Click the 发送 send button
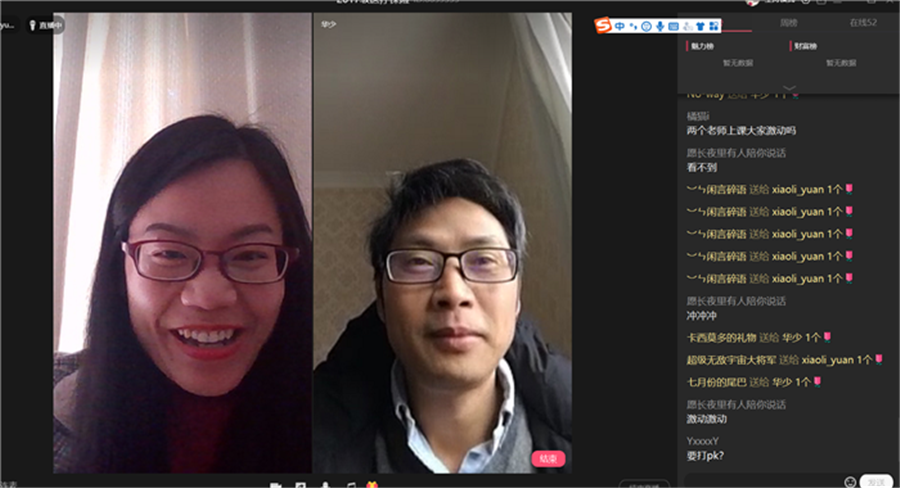 875,481
